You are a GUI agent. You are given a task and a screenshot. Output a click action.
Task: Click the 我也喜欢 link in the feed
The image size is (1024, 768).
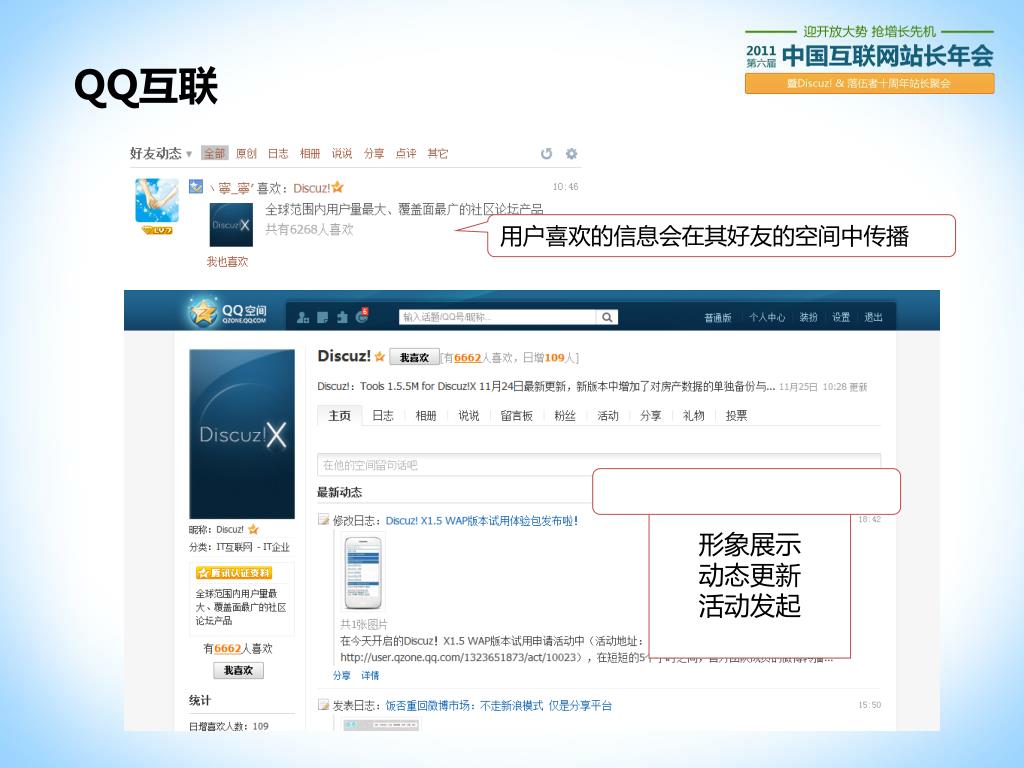click(227, 261)
